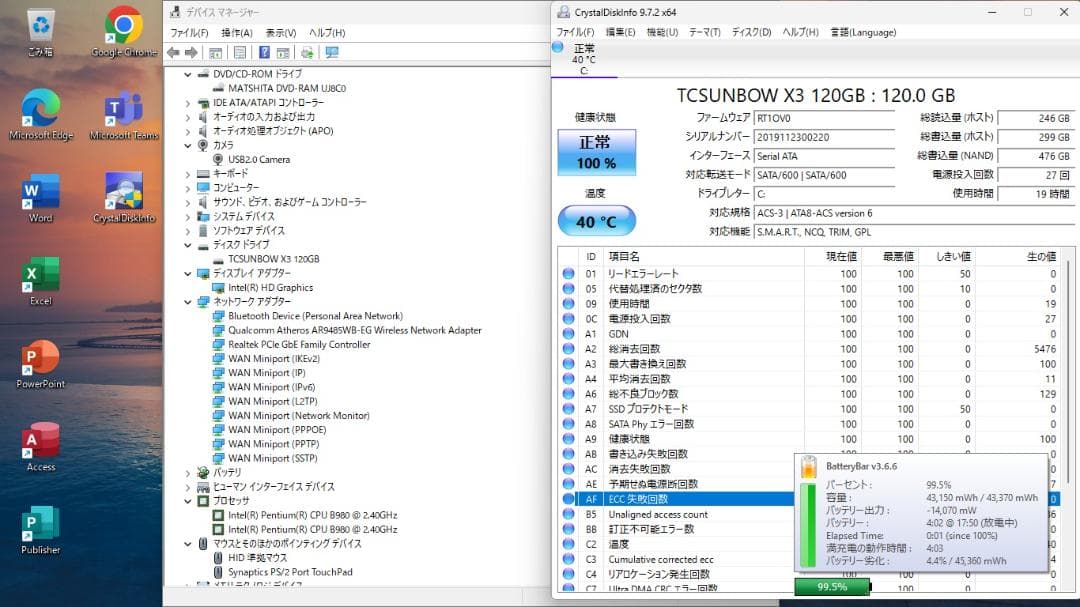This screenshot has width=1080, height=607.
Task: Click the 表示(V) menu in Device Manager
Action: click(x=280, y=31)
